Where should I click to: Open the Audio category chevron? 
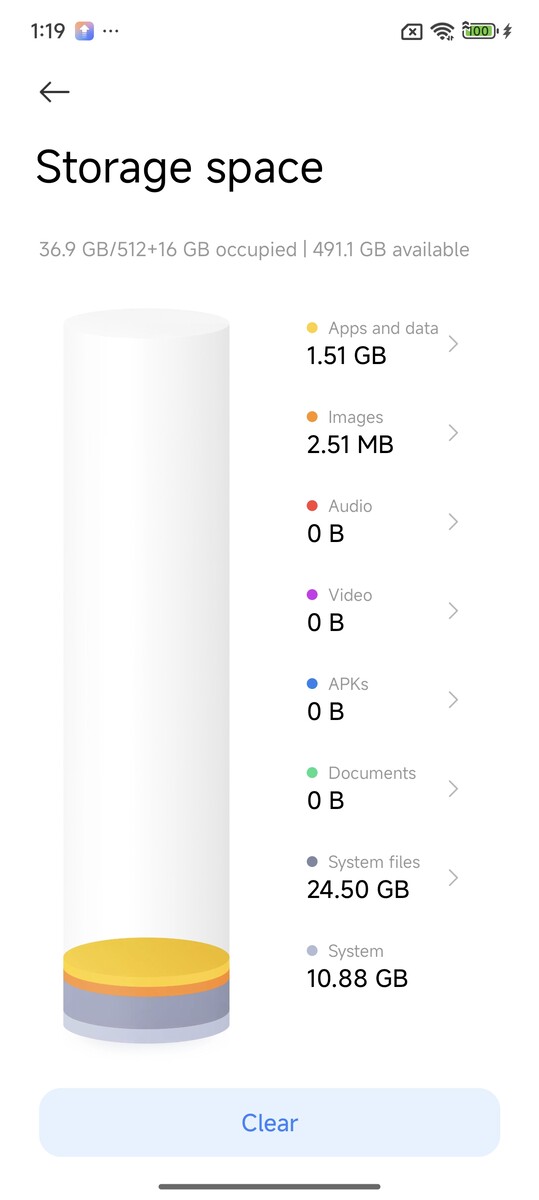pyautogui.click(x=453, y=522)
